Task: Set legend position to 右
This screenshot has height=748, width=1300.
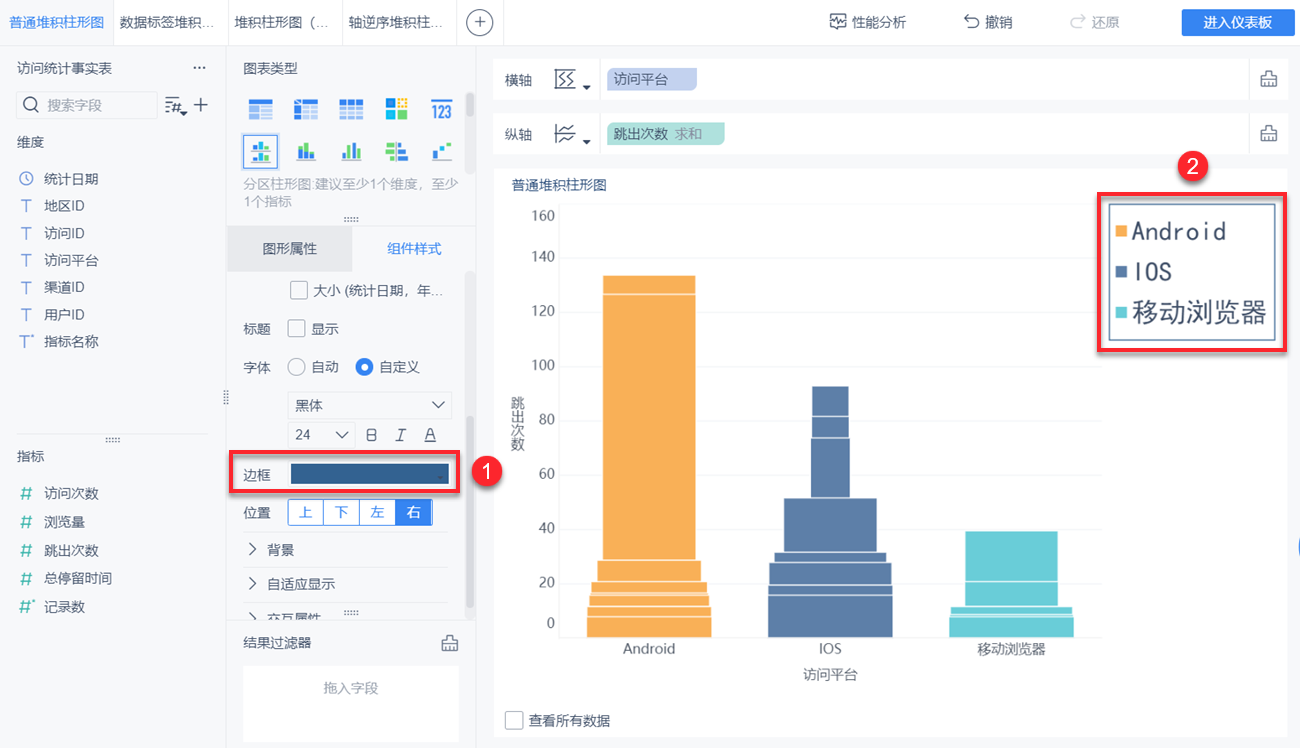Action: [x=414, y=513]
